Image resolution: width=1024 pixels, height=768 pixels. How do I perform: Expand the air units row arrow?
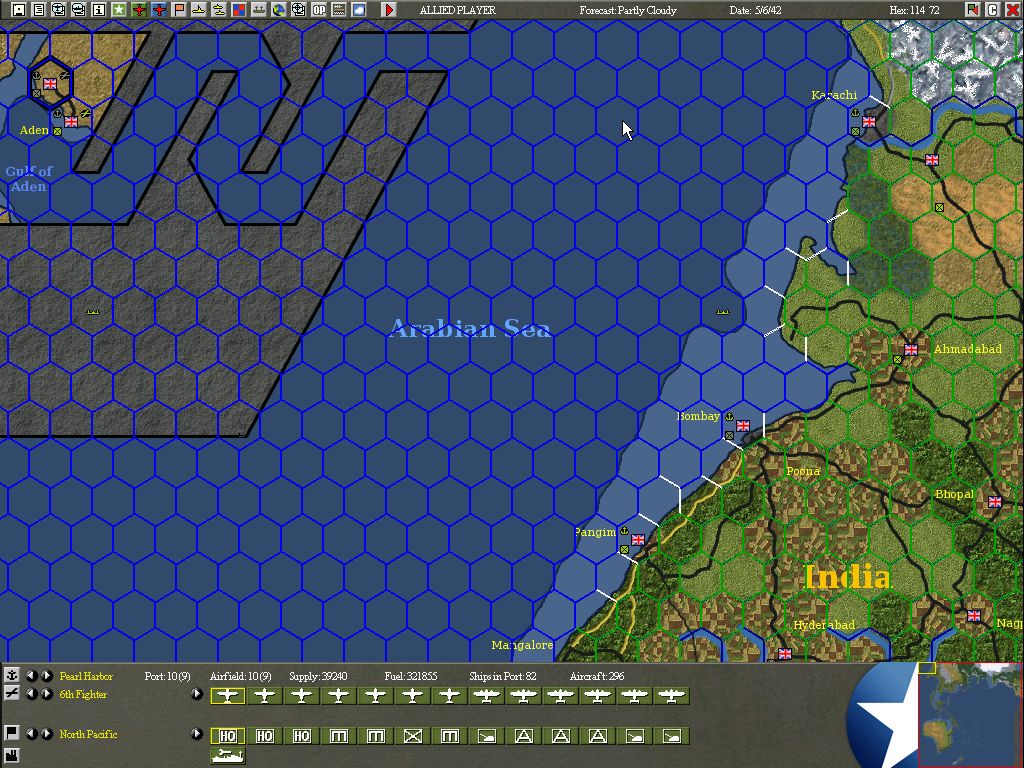[197, 694]
